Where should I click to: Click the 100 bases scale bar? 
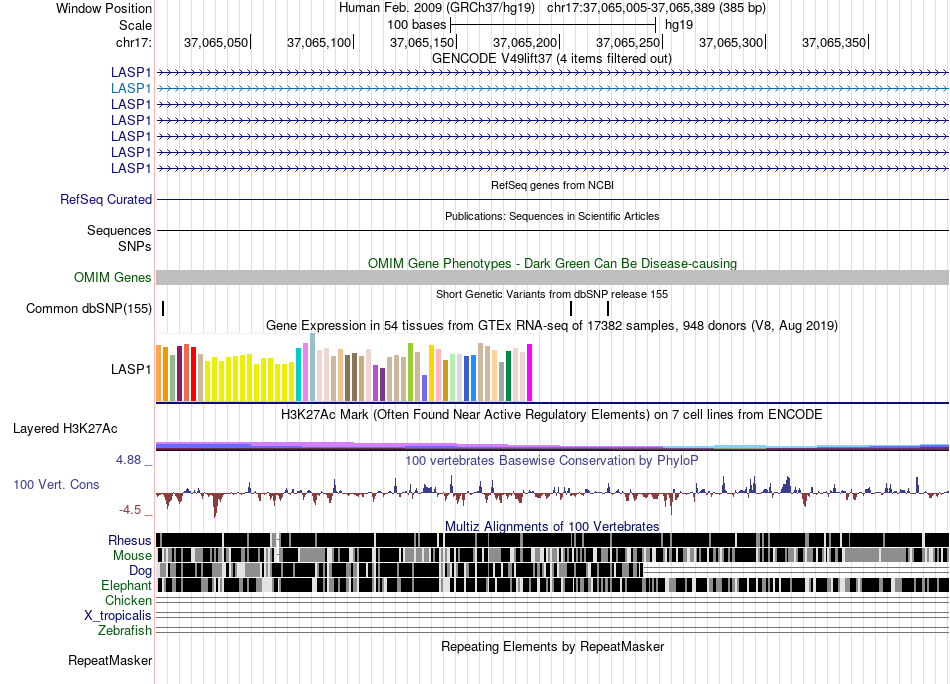tap(553, 25)
